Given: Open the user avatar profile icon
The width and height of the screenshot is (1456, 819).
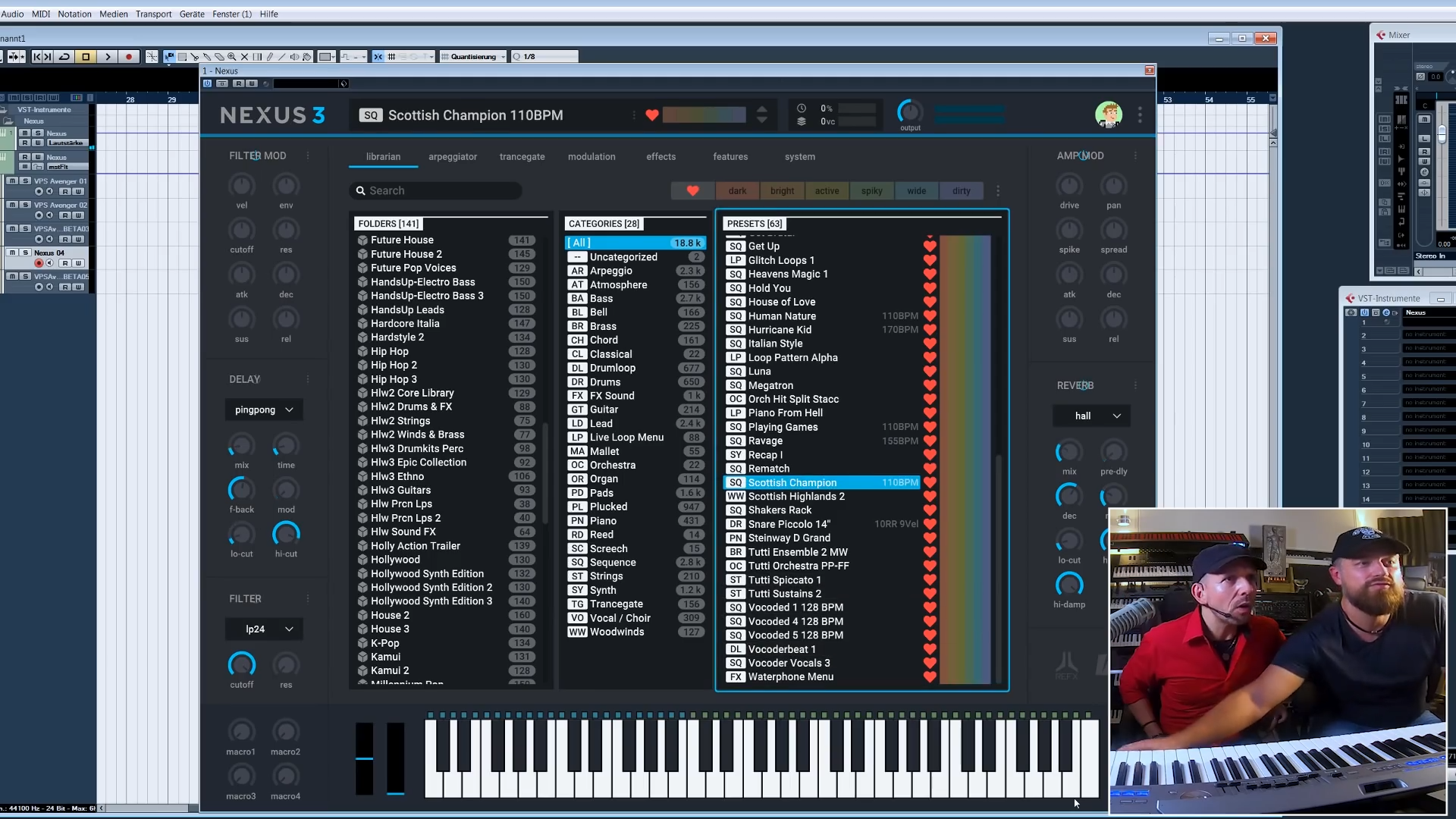Looking at the screenshot, I should (1108, 115).
